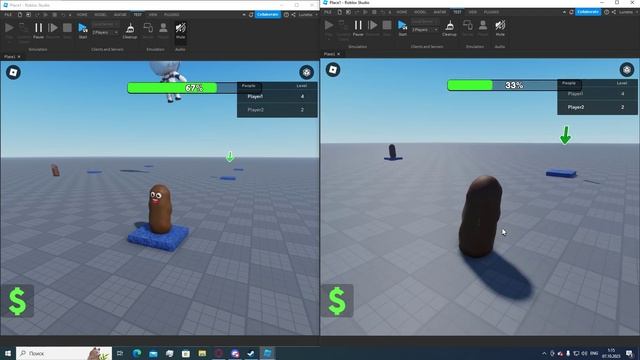This screenshot has width=640, height=360.
Task: Open the Local Server dropdown in right window
Action: [x=424, y=22]
